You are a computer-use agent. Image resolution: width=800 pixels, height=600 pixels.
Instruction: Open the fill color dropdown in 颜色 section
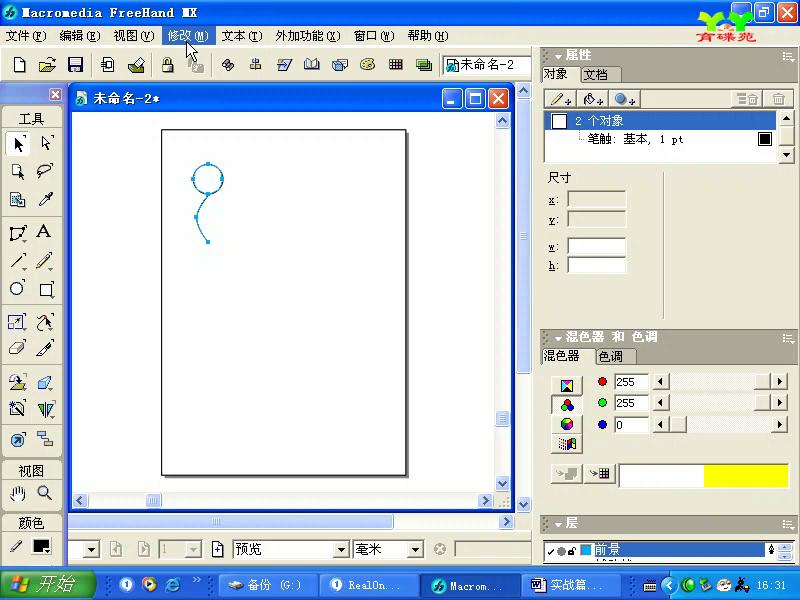click(x=41, y=547)
